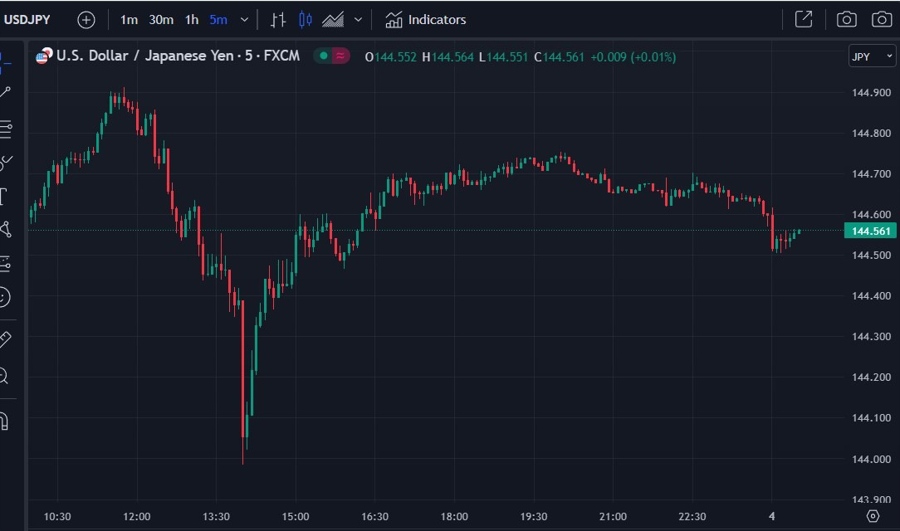This screenshot has width=900, height=531.
Task: Select the 5m timeframe
Action: click(x=218, y=20)
